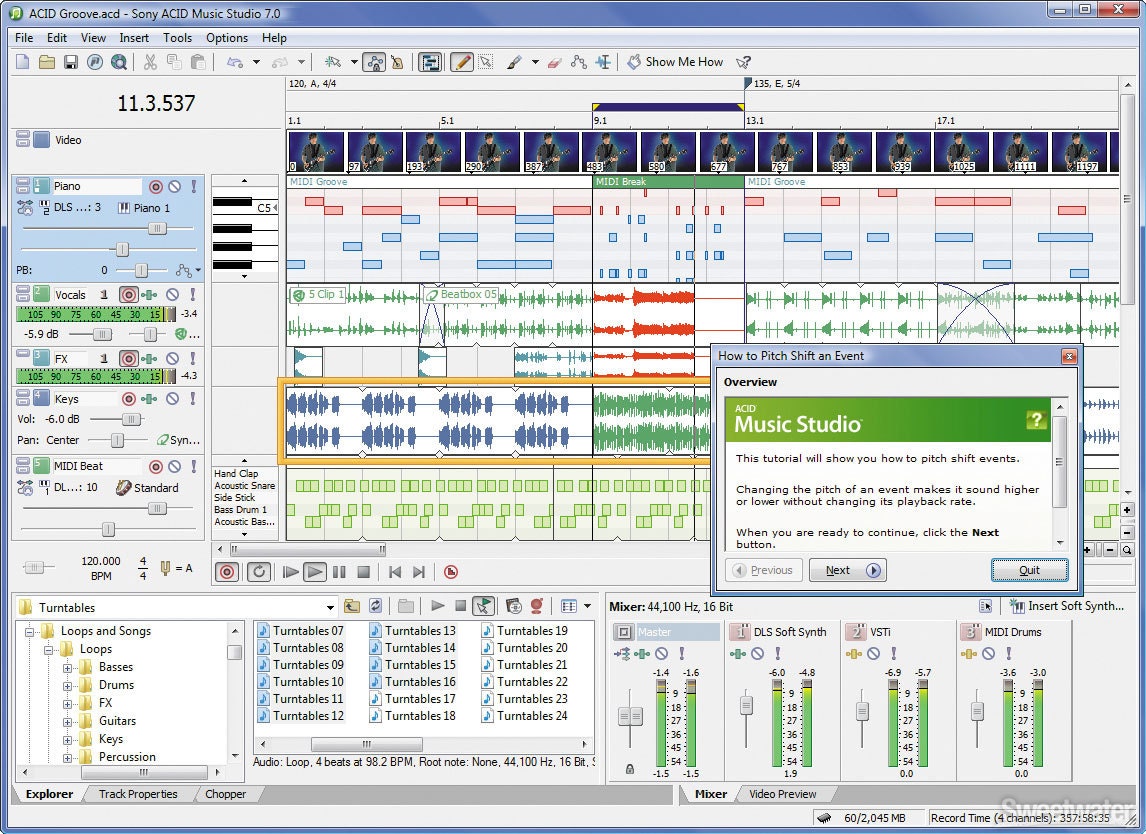Open the pitch bend envelope dropdown
Image resolution: width=1146 pixels, height=834 pixels.
point(198,270)
